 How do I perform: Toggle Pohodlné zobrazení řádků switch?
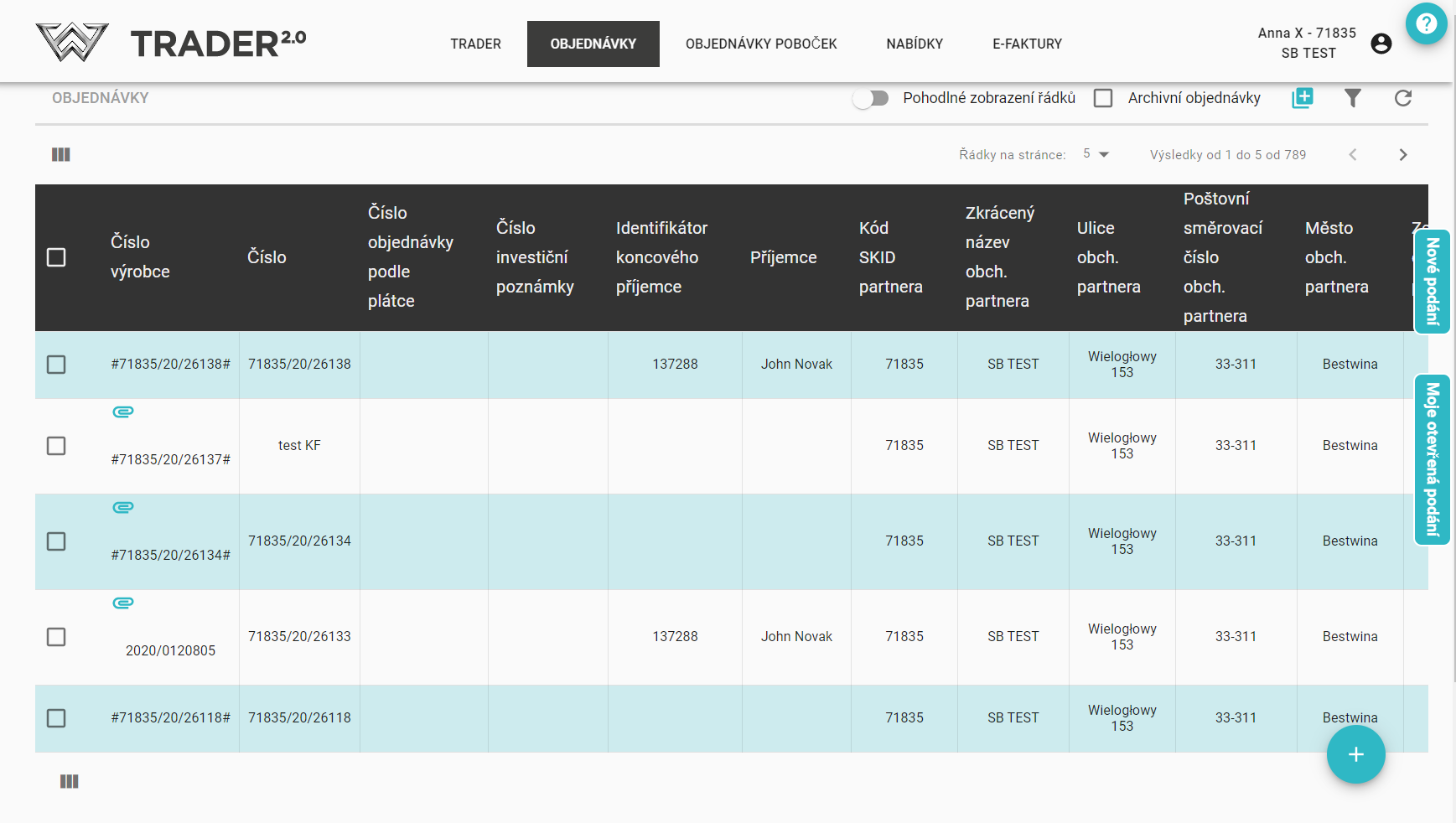(x=871, y=99)
